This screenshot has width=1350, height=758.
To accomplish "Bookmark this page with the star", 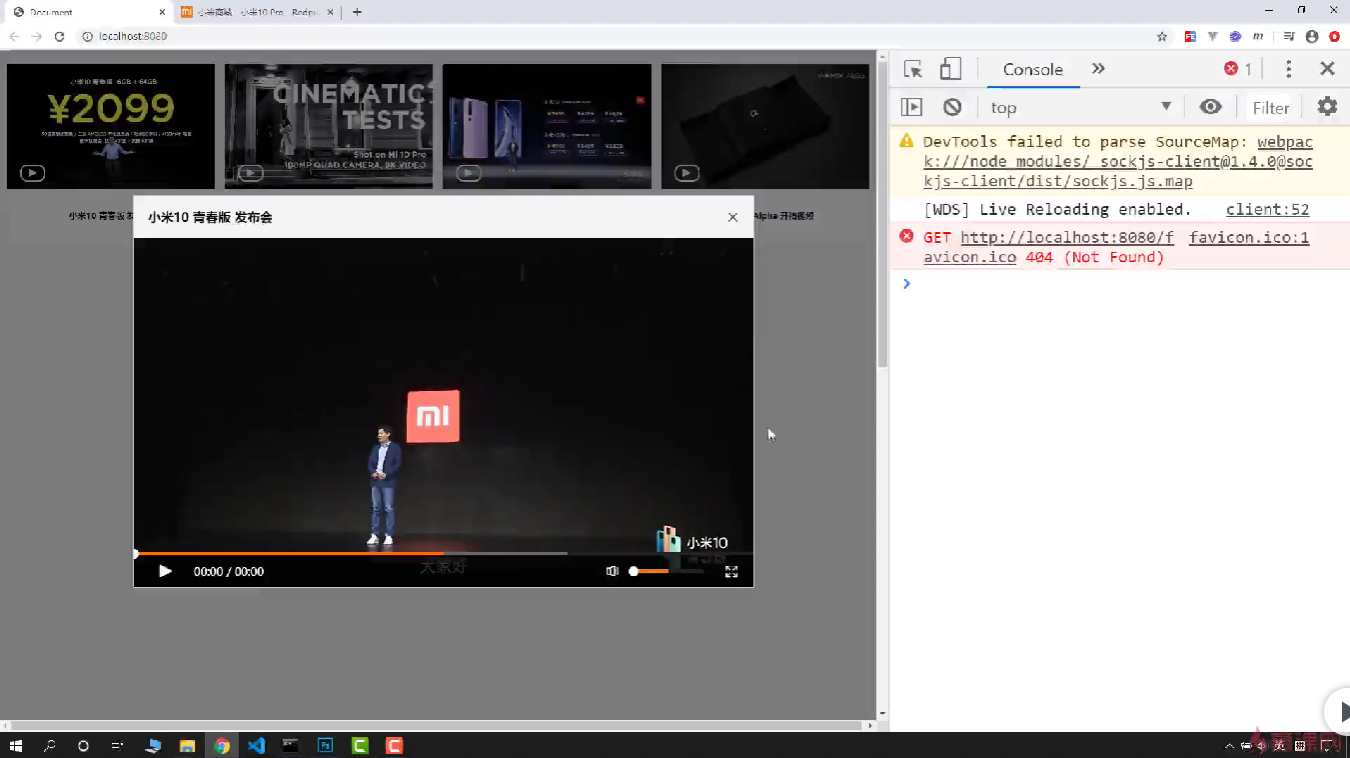I will (x=1162, y=36).
